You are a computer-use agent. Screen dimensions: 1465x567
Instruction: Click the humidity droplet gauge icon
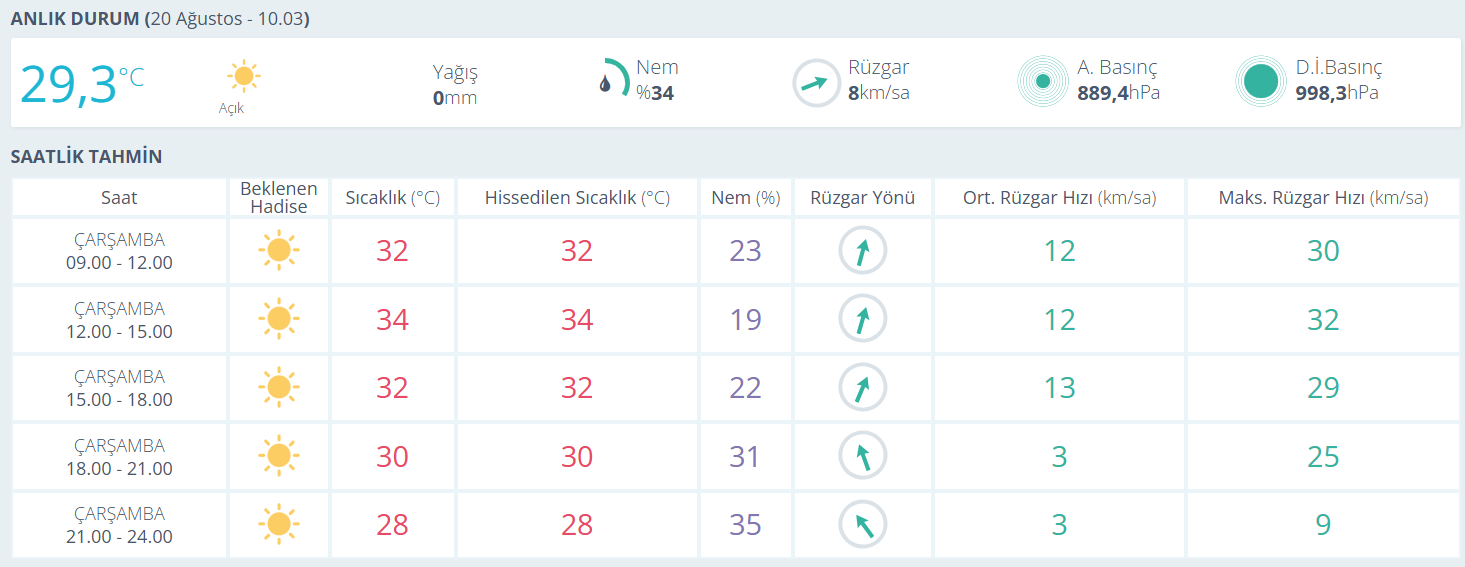coord(614,81)
